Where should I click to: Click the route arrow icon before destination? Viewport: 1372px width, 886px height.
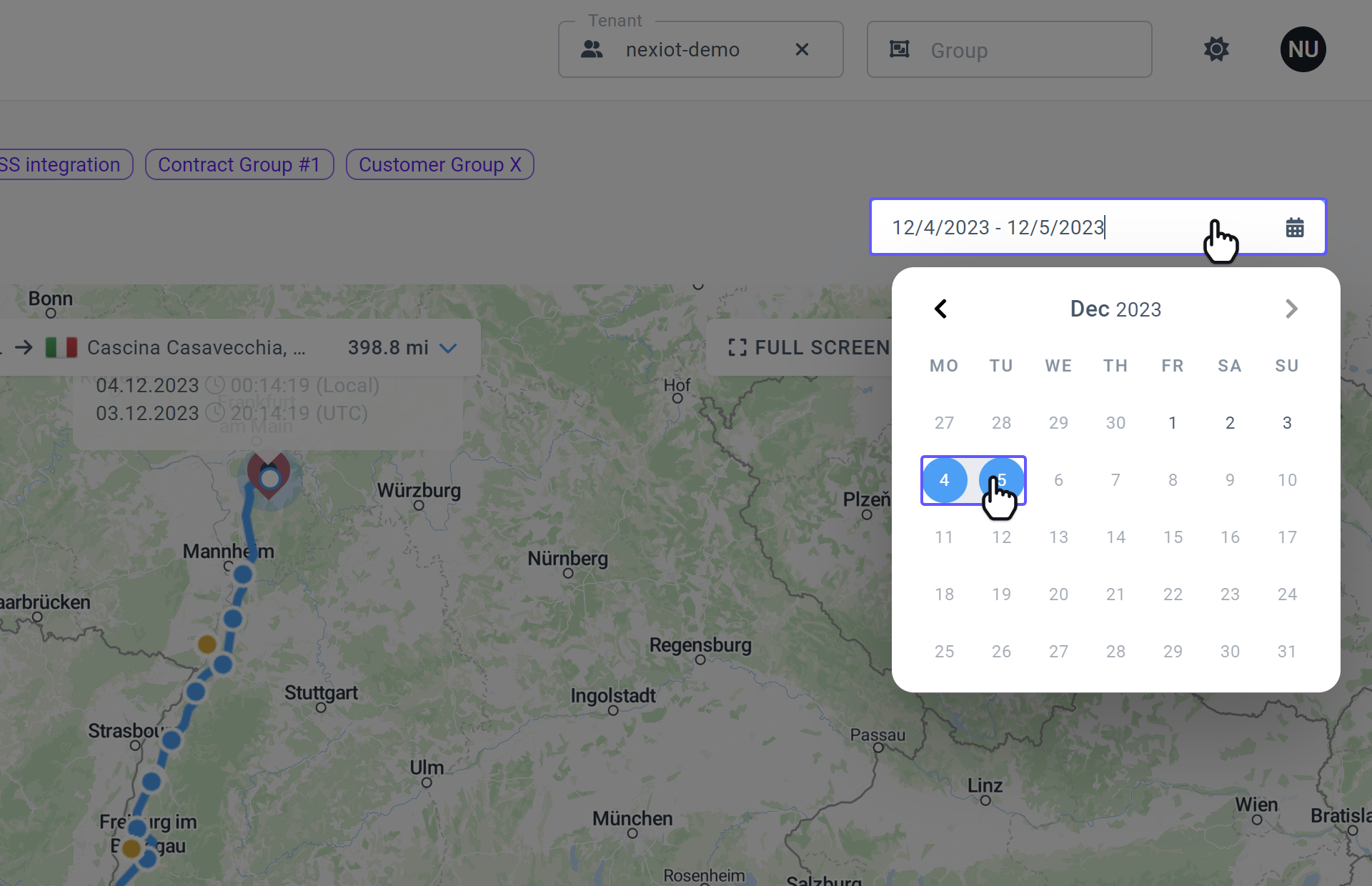[24, 348]
